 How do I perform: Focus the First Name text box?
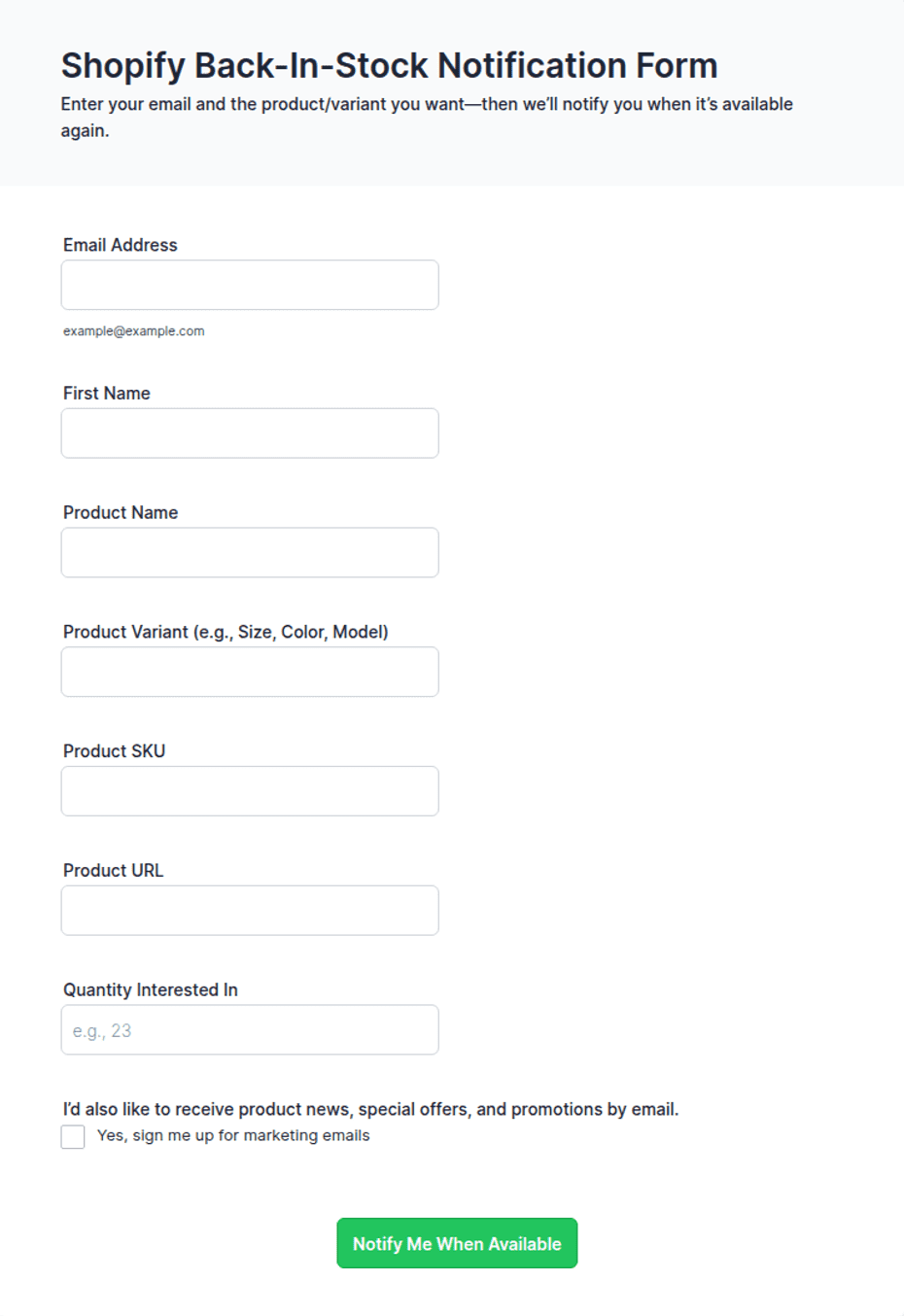coord(250,433)
